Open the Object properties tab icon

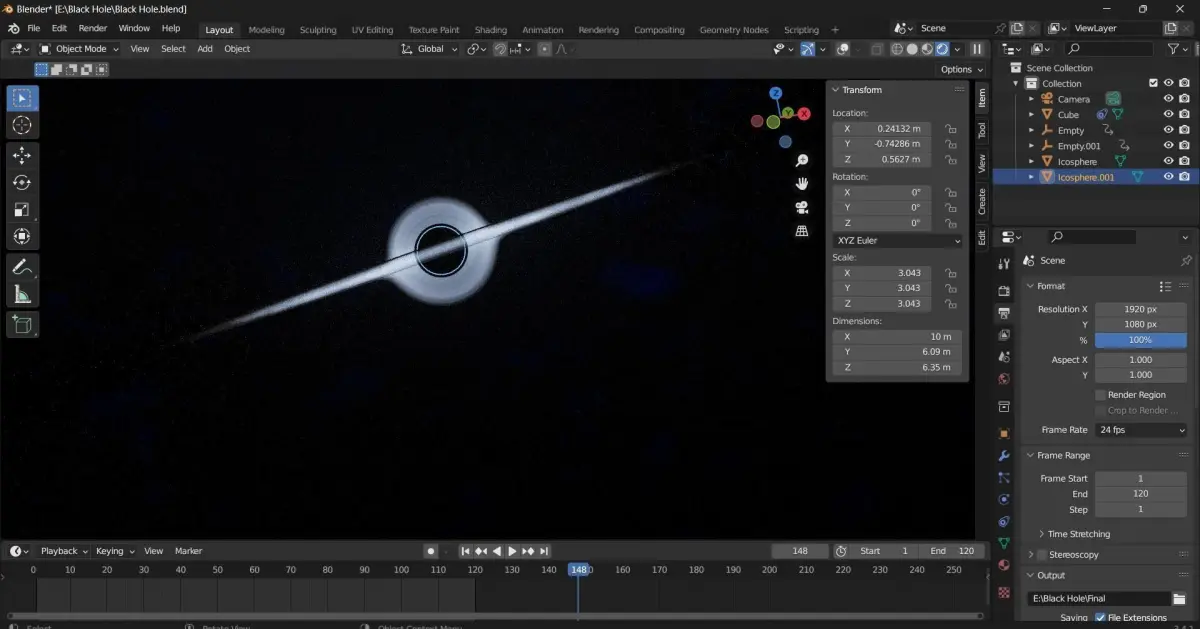(1005, 433)
